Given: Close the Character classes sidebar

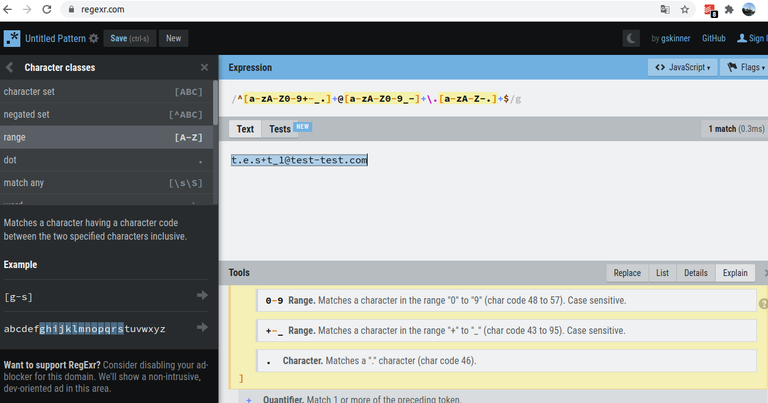Looking at the screenshot, I should point(204,68).
